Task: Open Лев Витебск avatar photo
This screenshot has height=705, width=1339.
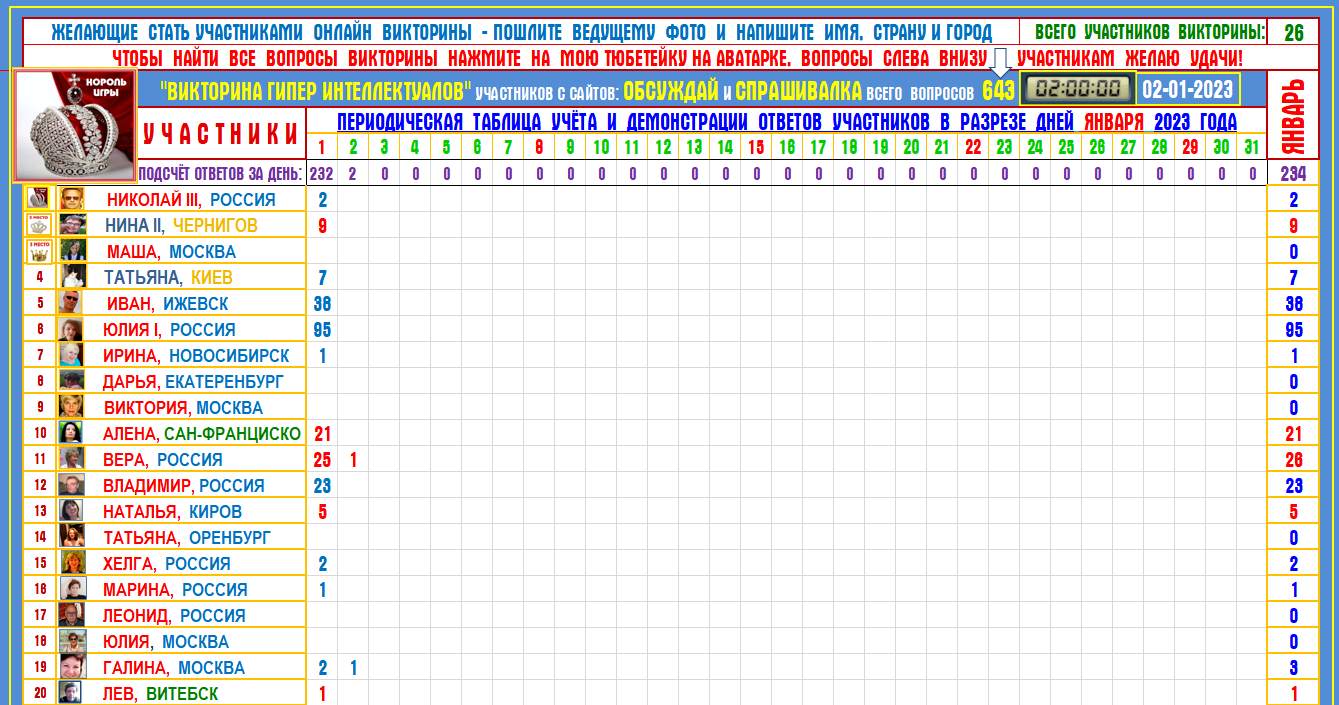Action: click(x=70, y=693)
